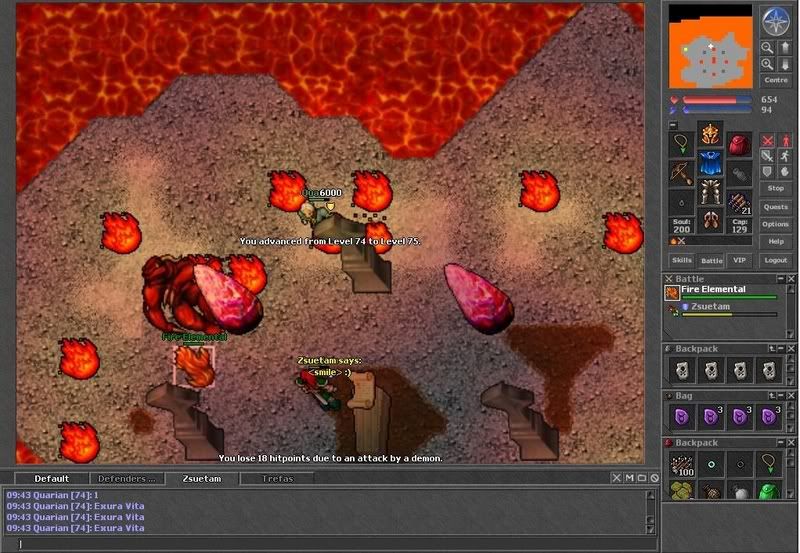Enable chase opponent mode
The height and width of the screenshot is (553, 800).
(x=785, y=156)
